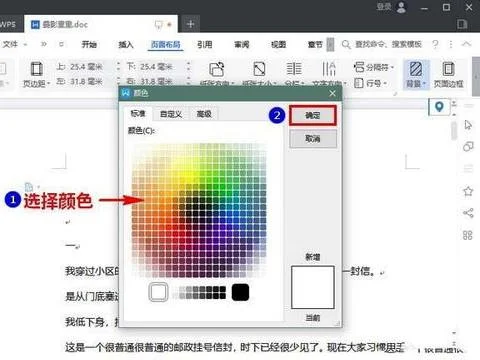Click the four-squares grid icon in sidebar
The image size is (480, 360).
click(x=468, y=235)
